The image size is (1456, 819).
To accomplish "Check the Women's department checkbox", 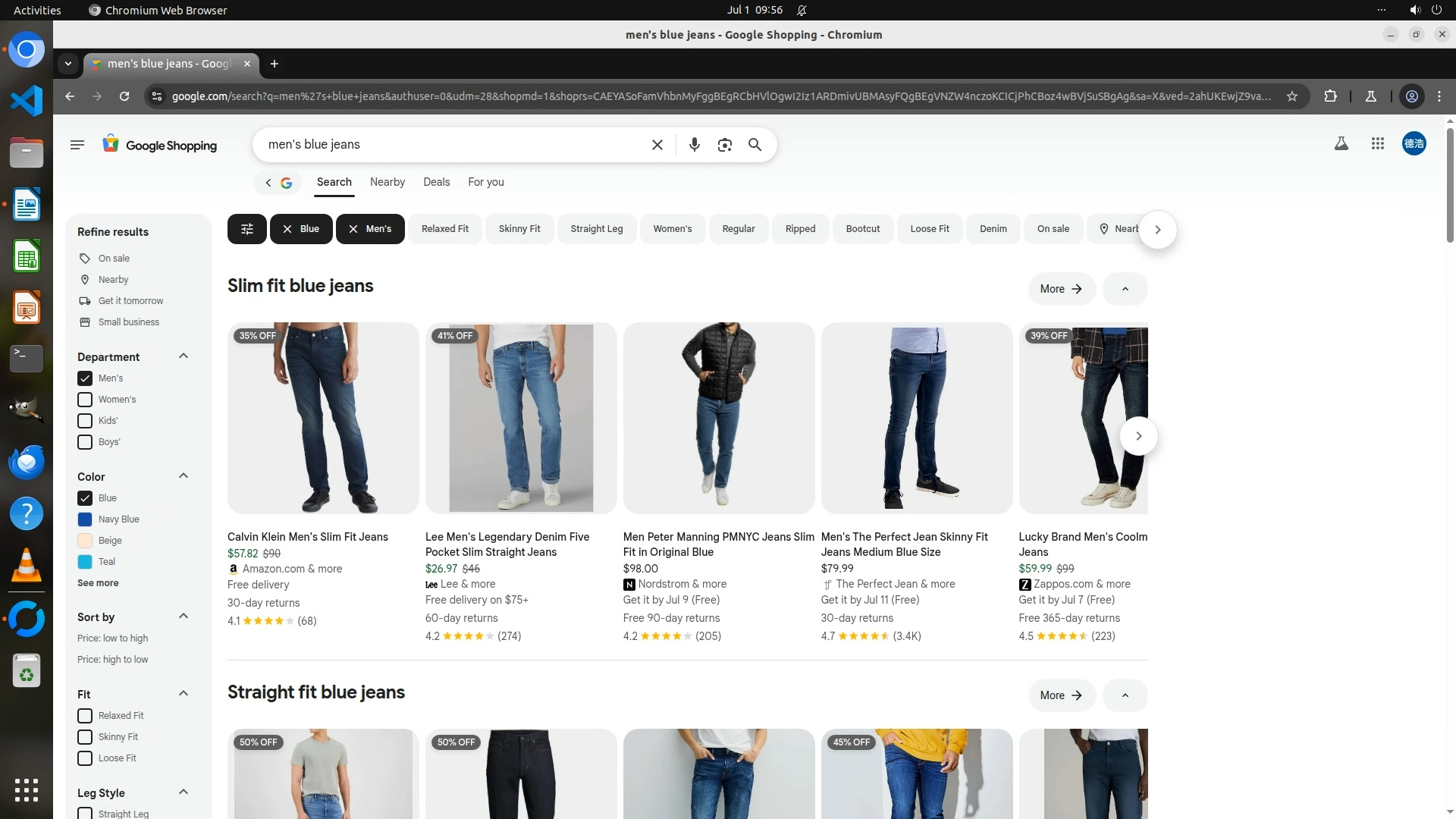I will (x=85, y=400).
